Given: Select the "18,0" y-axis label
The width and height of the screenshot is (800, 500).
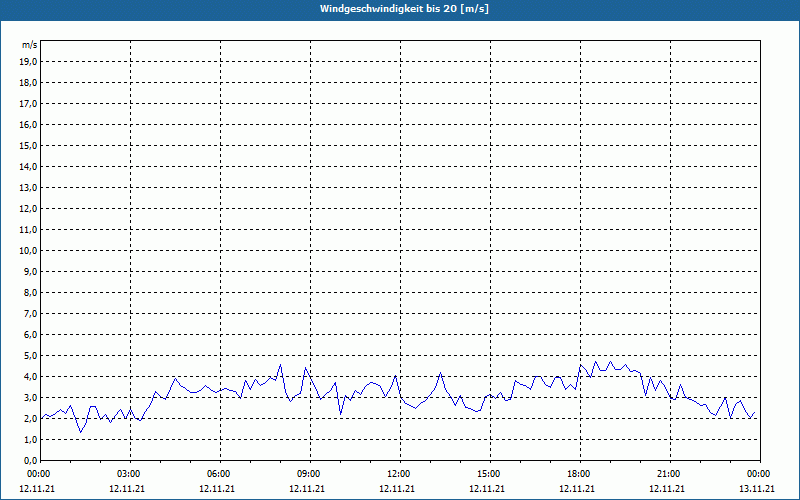Looking at the screenshot, I should (x=29, y=83).
